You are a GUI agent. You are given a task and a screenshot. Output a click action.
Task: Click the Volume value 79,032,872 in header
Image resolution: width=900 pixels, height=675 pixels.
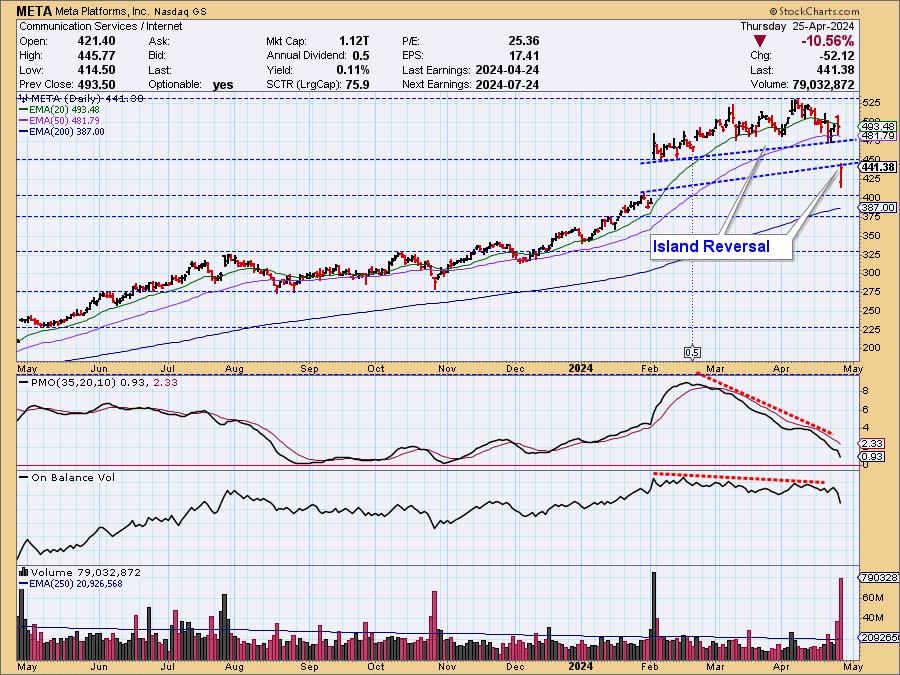coord(822,84)
